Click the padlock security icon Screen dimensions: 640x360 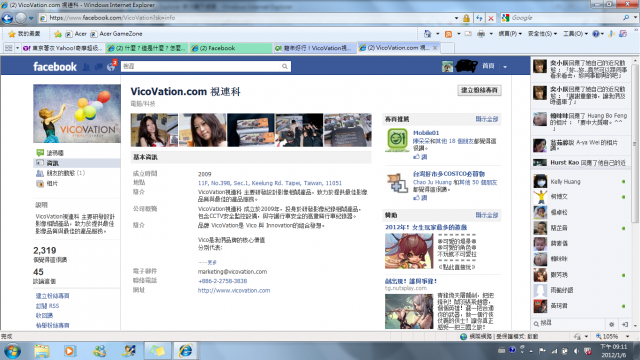[466, 18]
